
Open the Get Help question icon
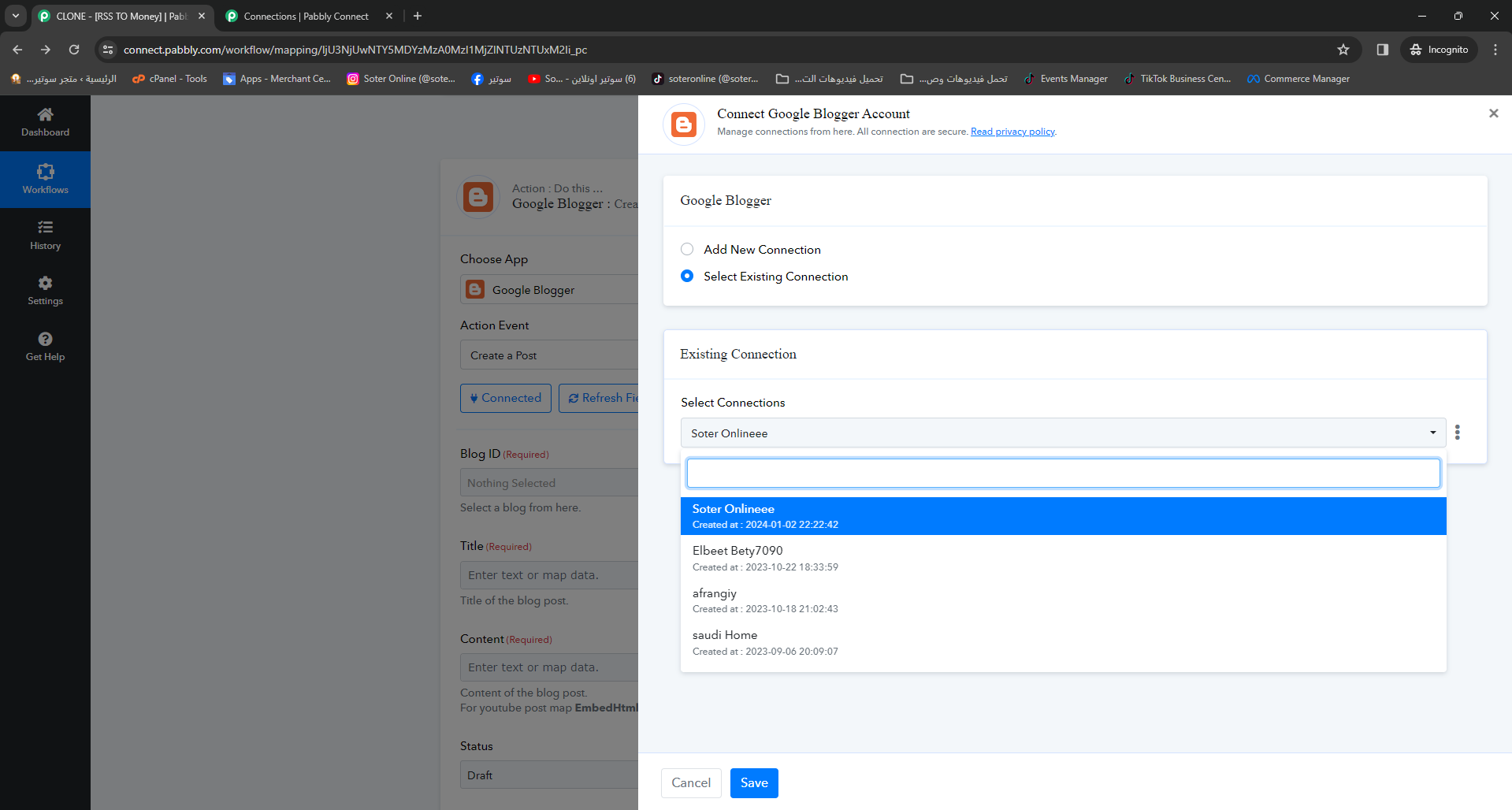pos(45,339)
